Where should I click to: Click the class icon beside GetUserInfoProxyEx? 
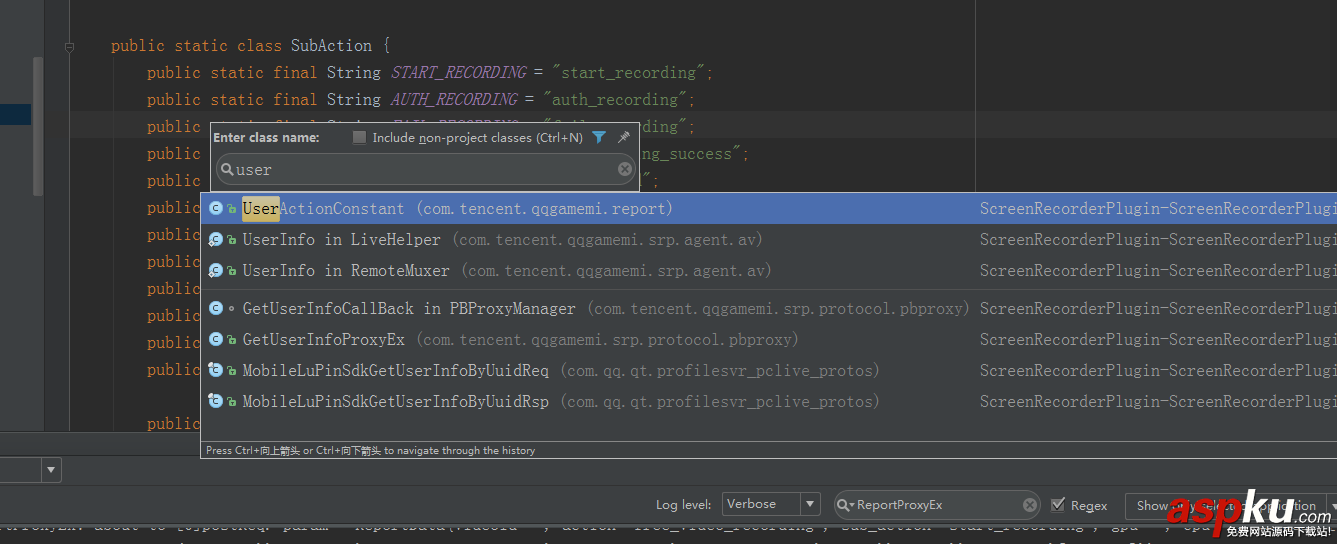tap(216, 339)
